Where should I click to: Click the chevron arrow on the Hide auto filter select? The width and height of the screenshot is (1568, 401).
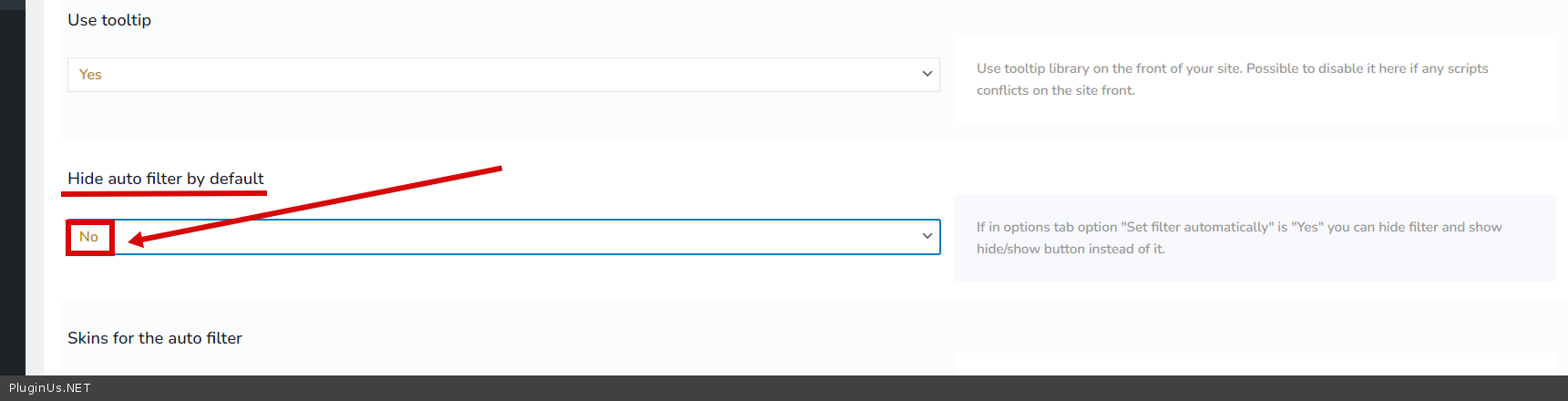[x=927, y=237]
